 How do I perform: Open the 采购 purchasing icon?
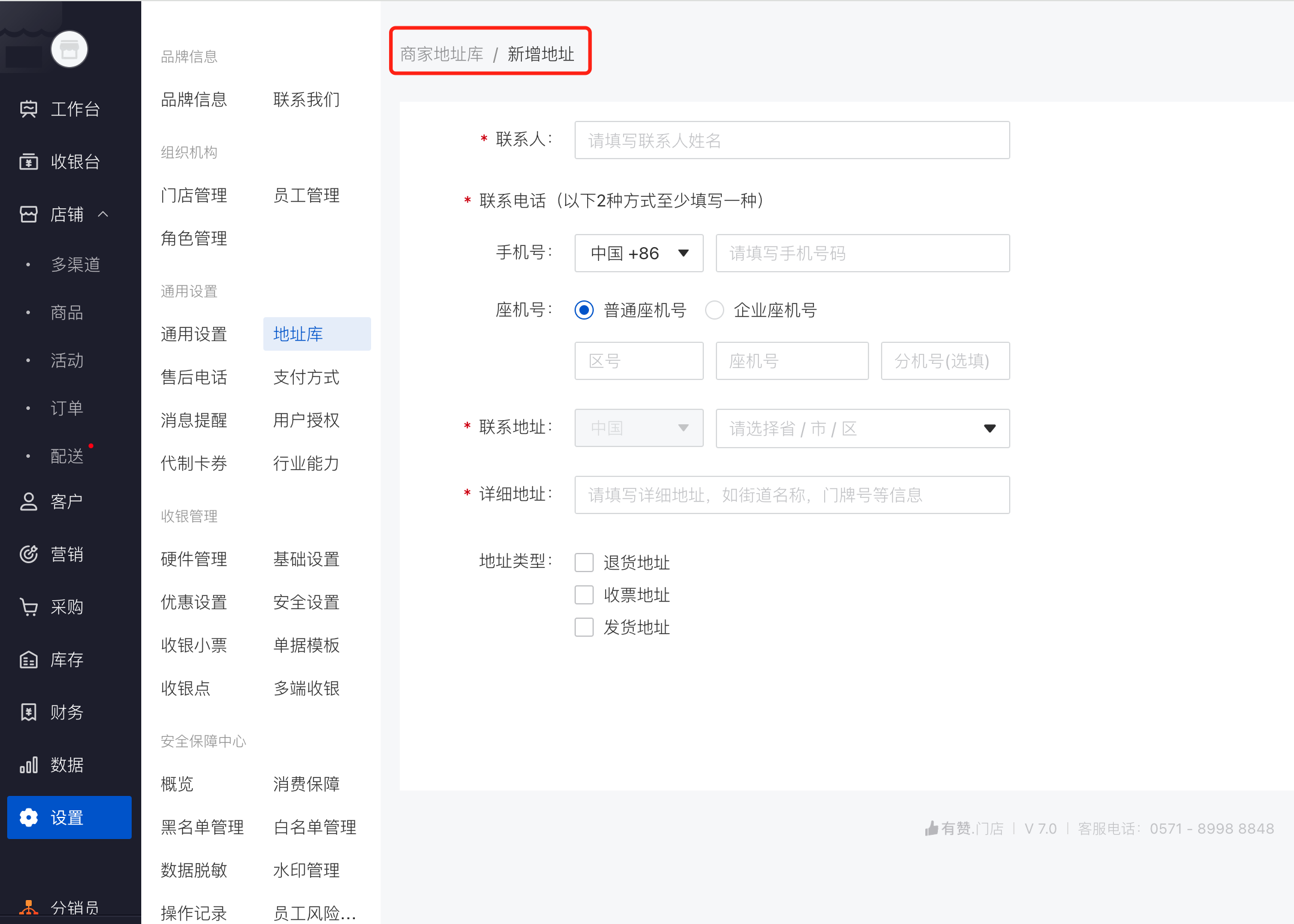pos(28,606)
